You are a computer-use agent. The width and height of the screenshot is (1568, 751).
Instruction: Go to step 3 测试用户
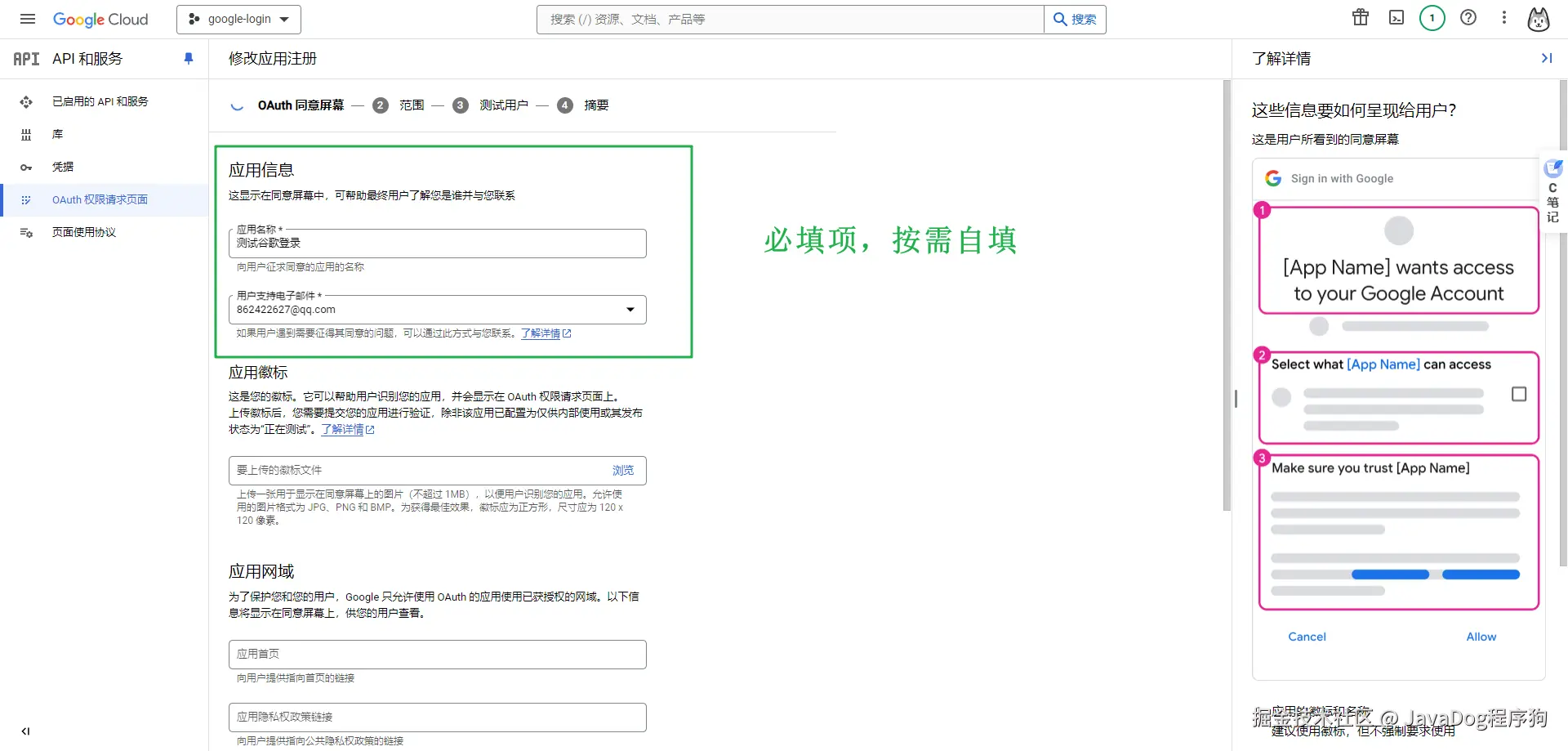click(x=491, y=105)
